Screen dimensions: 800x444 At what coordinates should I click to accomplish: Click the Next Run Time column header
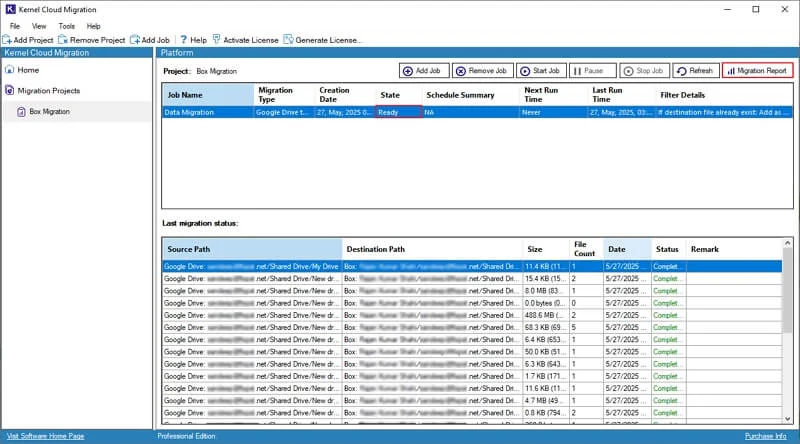tap(554, 95)
